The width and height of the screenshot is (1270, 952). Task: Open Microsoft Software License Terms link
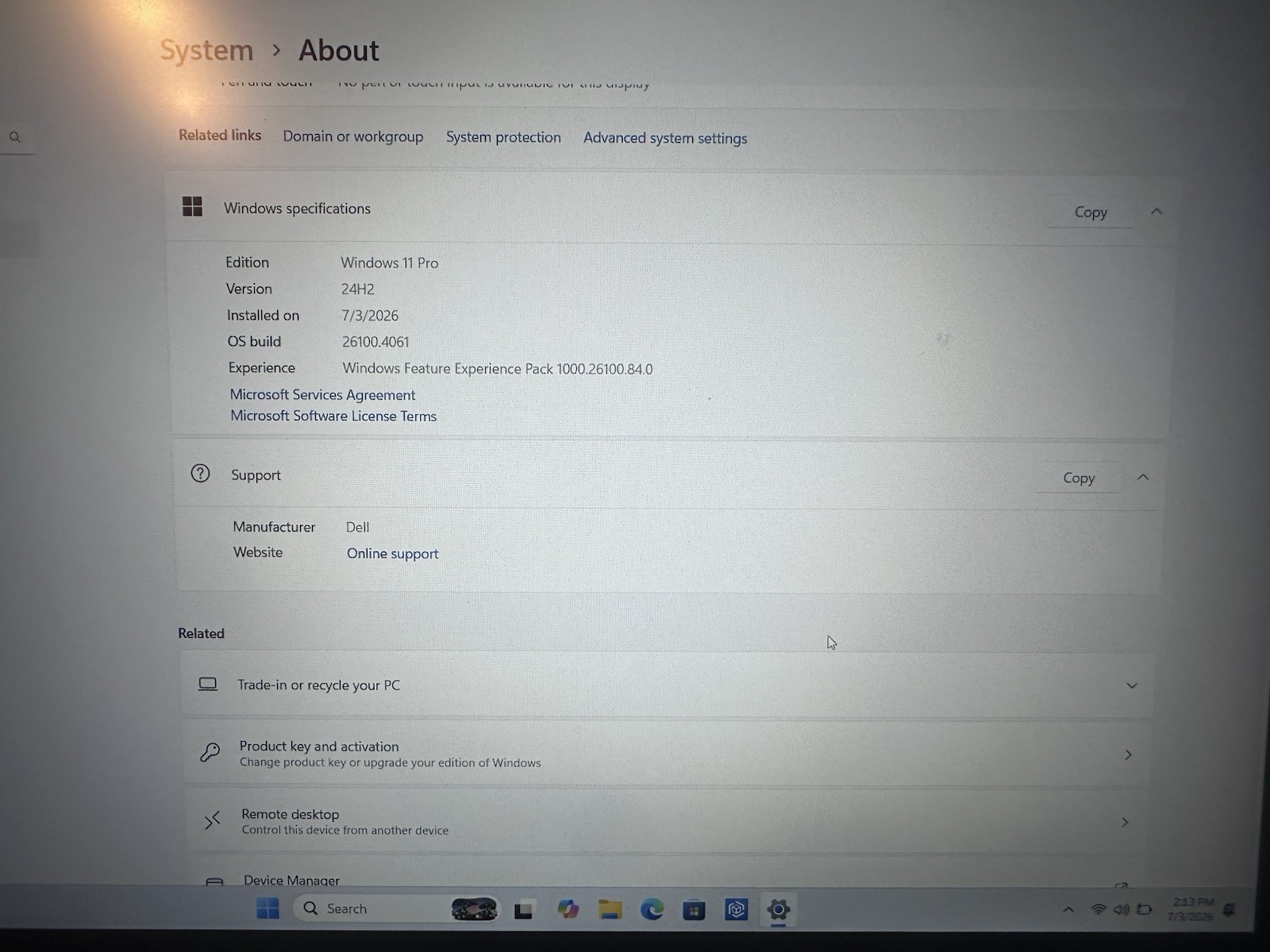pos(333,416)
